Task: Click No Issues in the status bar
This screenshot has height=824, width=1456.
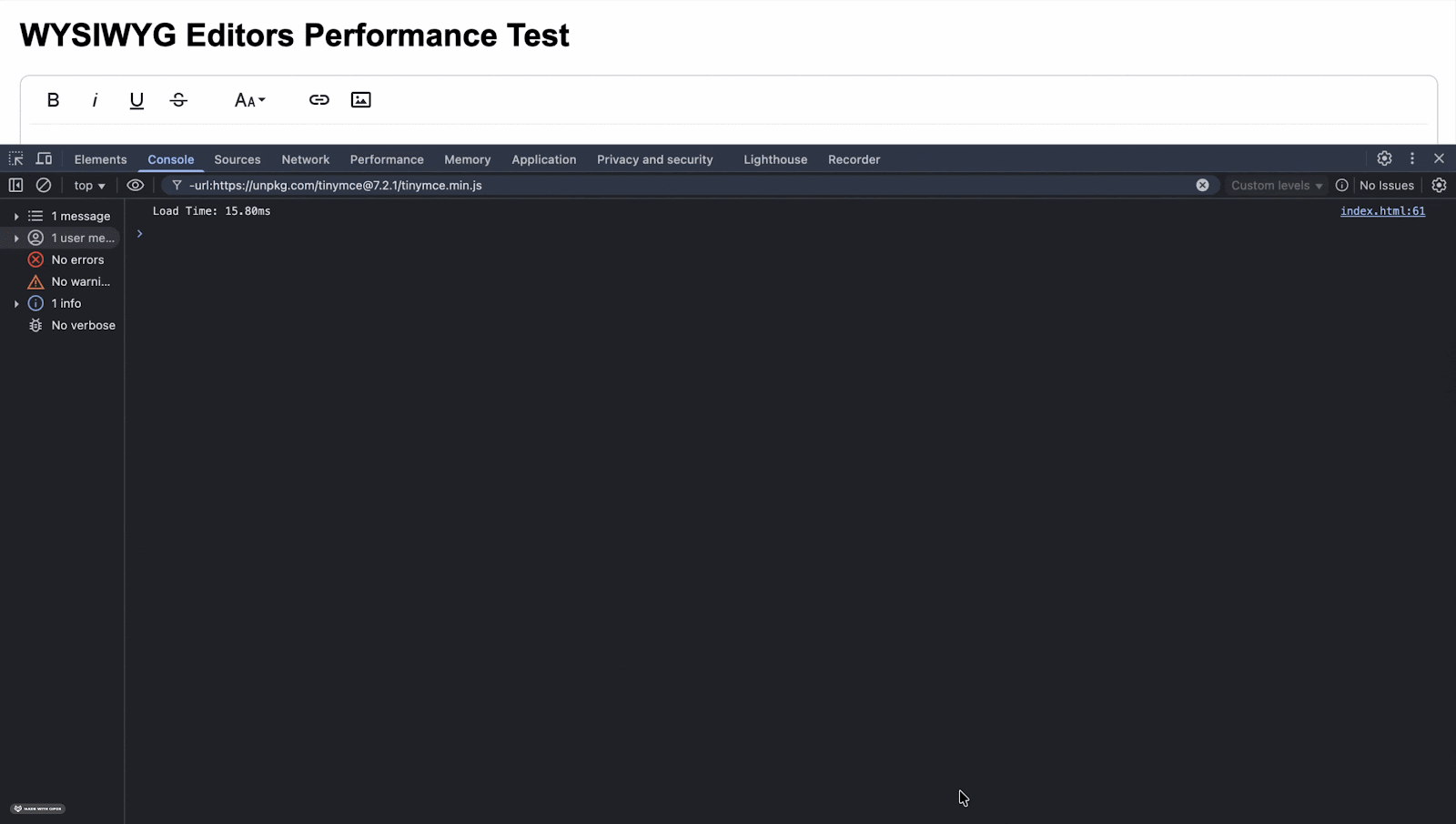Action: pyautogui.click(x=1386, y=185)
